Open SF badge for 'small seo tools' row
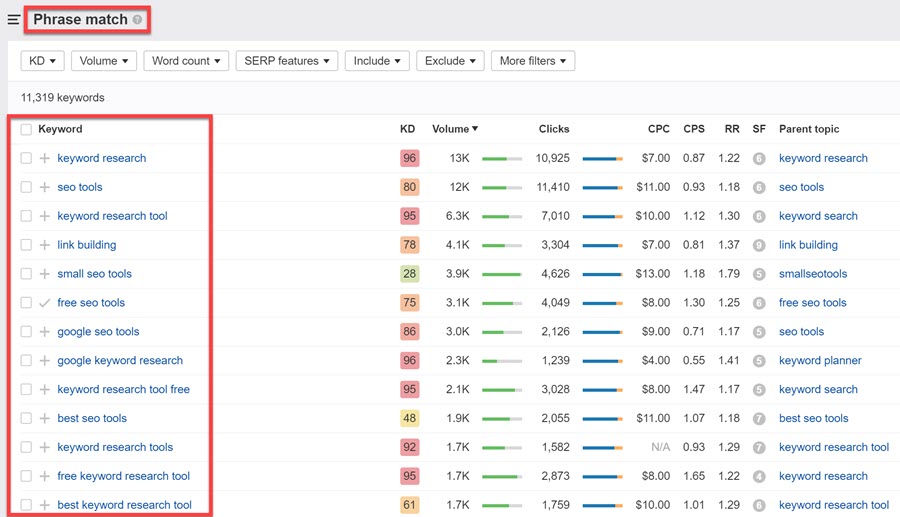This screenshot has height=517, width=900. pos(759,274)
